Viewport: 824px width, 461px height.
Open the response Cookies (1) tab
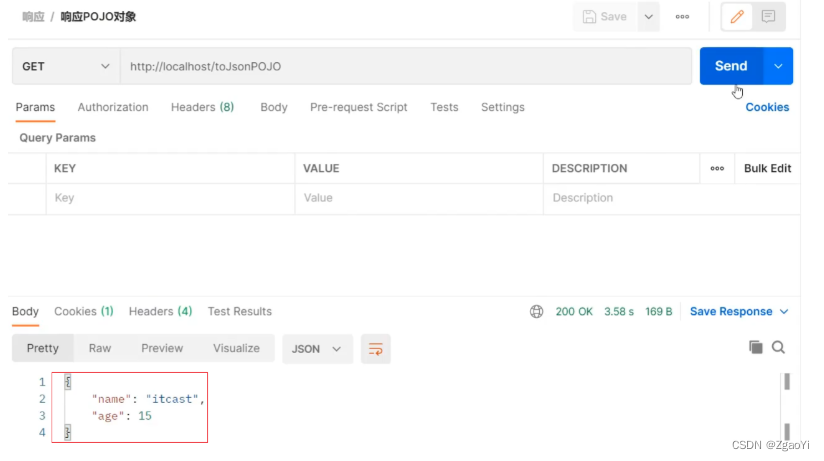(x=84, y=312)
